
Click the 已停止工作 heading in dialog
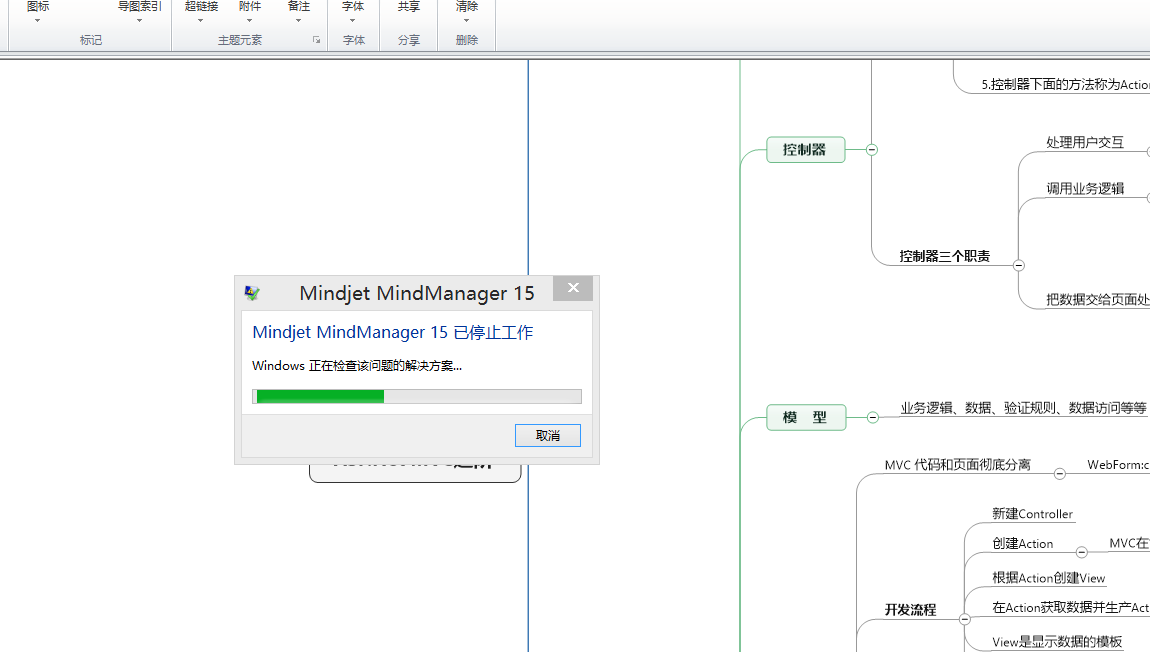click(x=392, y=332)
